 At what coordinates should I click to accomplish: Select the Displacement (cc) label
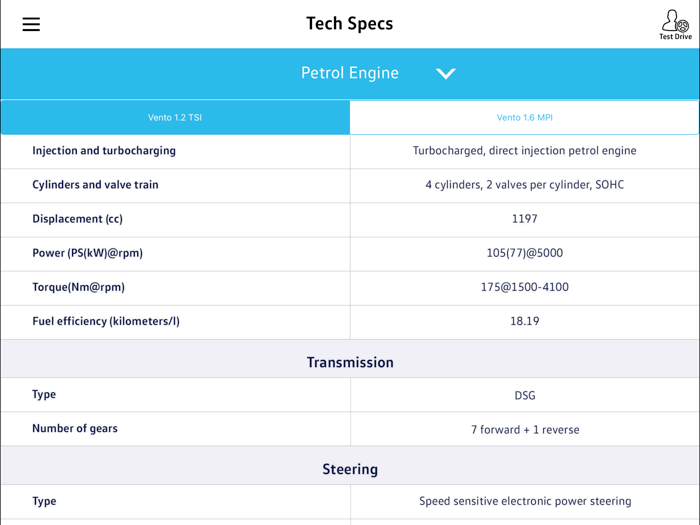[x=77, y=219]
